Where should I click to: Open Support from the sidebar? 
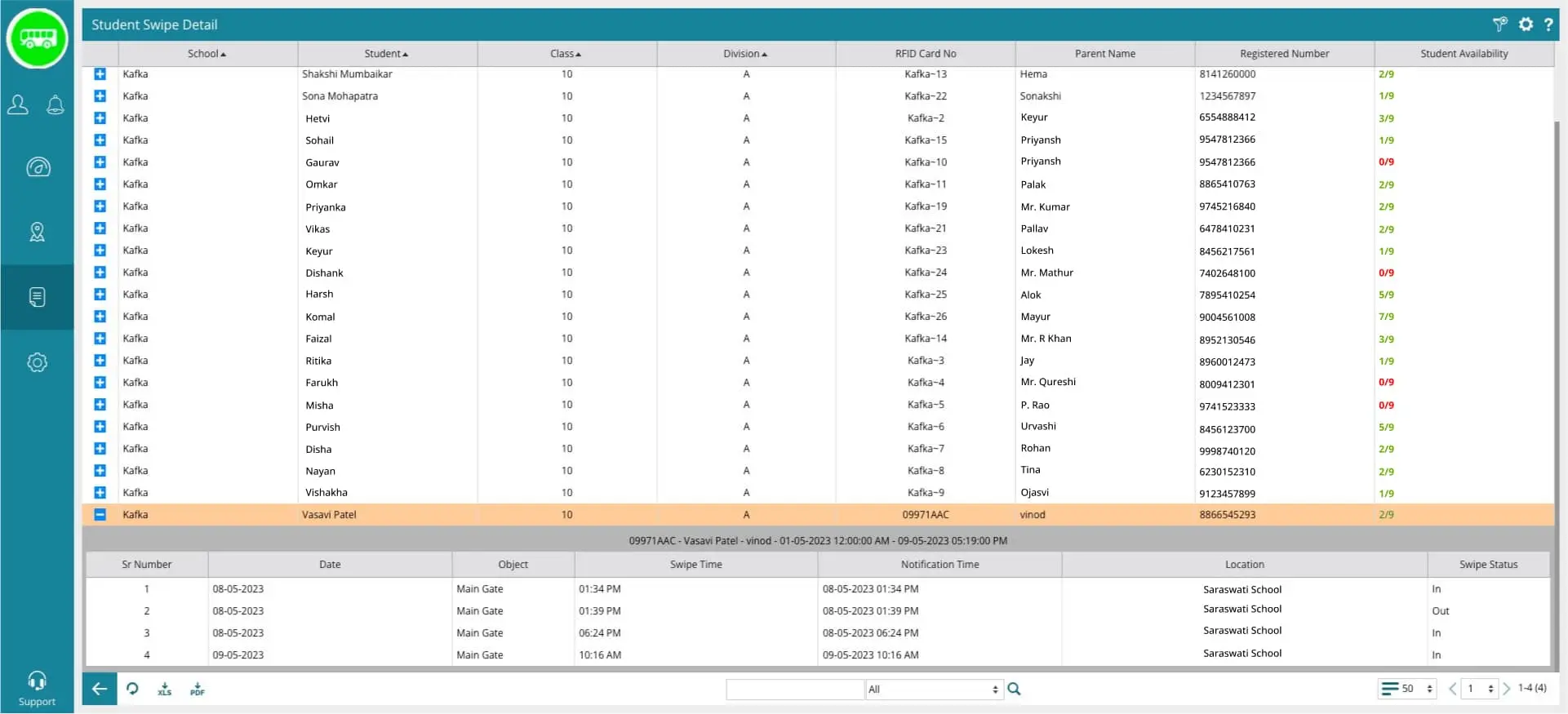click(x=37, y=688)
